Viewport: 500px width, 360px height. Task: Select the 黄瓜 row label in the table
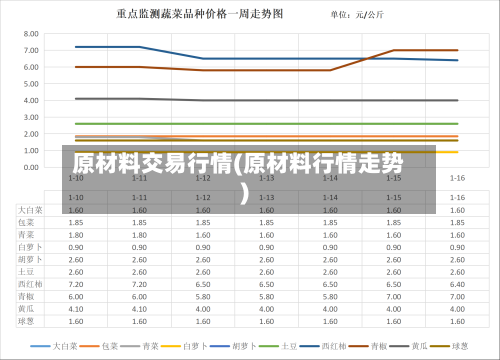tap(26, 309)
